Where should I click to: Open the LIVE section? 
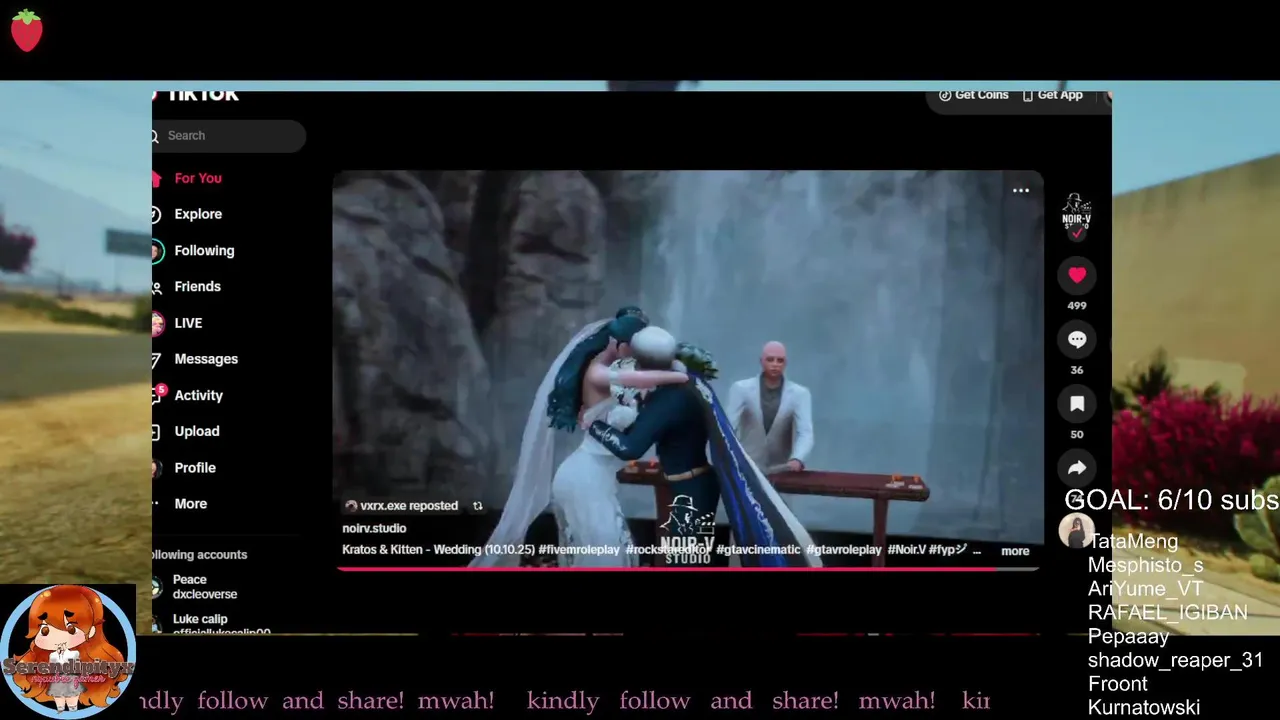click(188, 323)
